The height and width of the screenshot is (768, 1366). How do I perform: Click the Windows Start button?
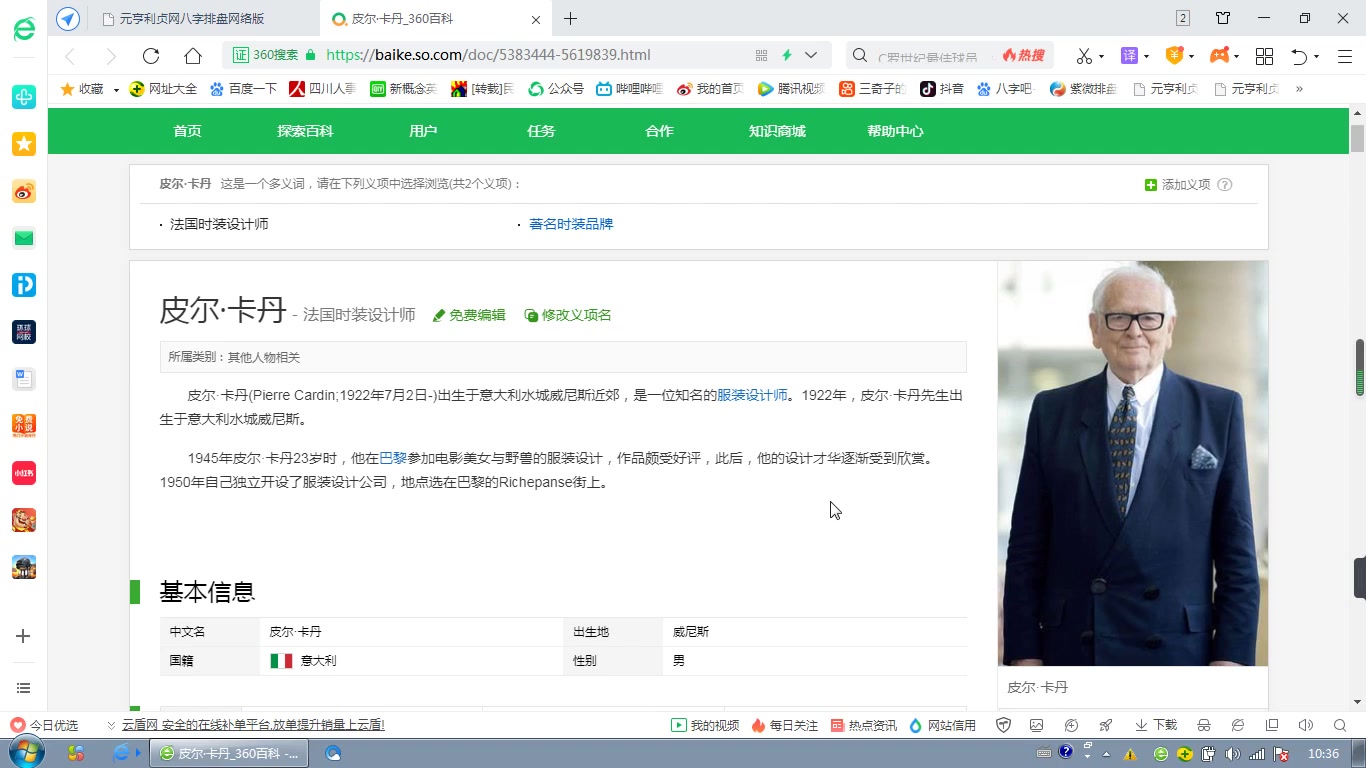pyautogui.click(x=25, y=753)
